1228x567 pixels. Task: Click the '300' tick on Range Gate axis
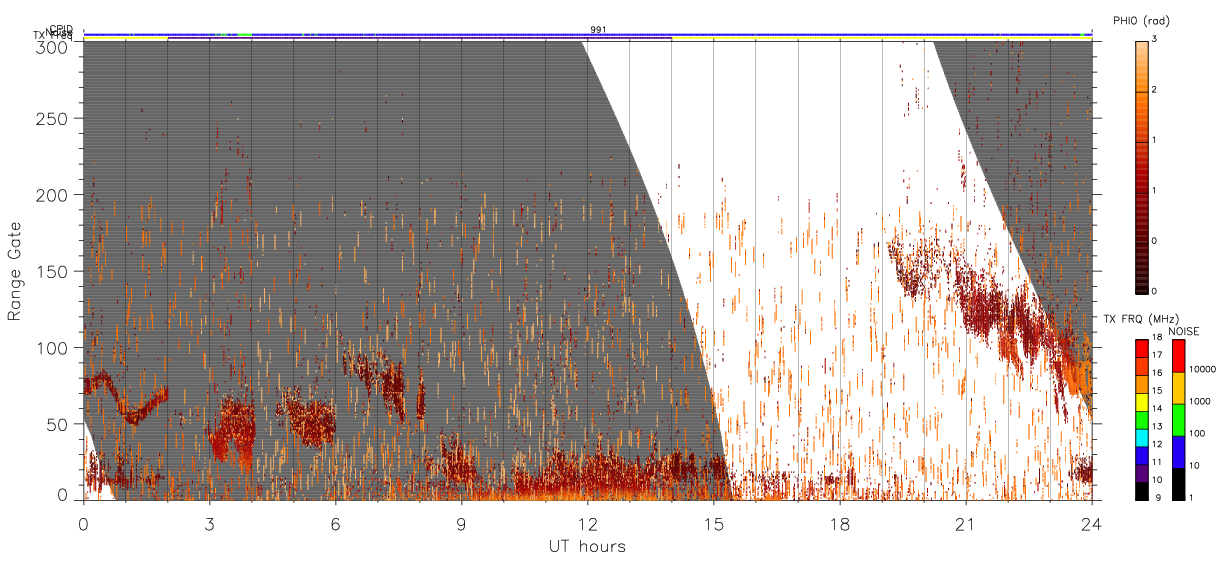[x=53, y=46]
